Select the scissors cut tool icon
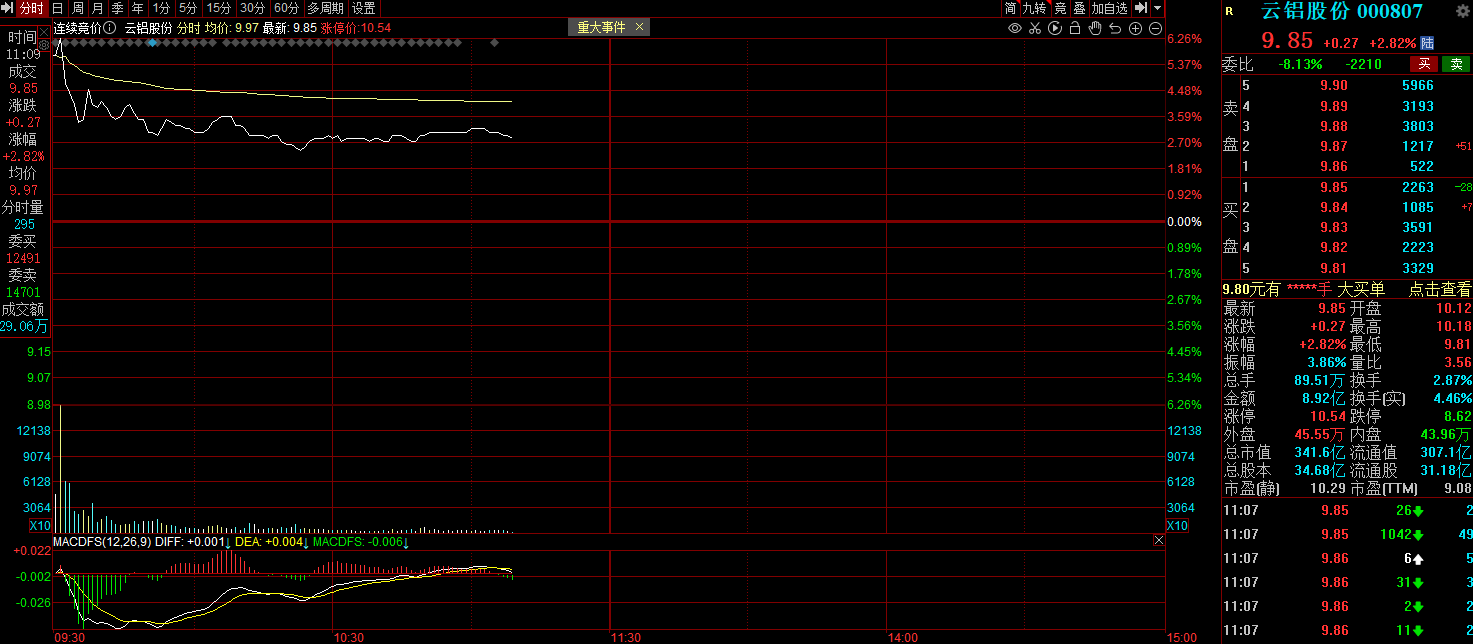1473x644 pixels. coord(1035,28)
